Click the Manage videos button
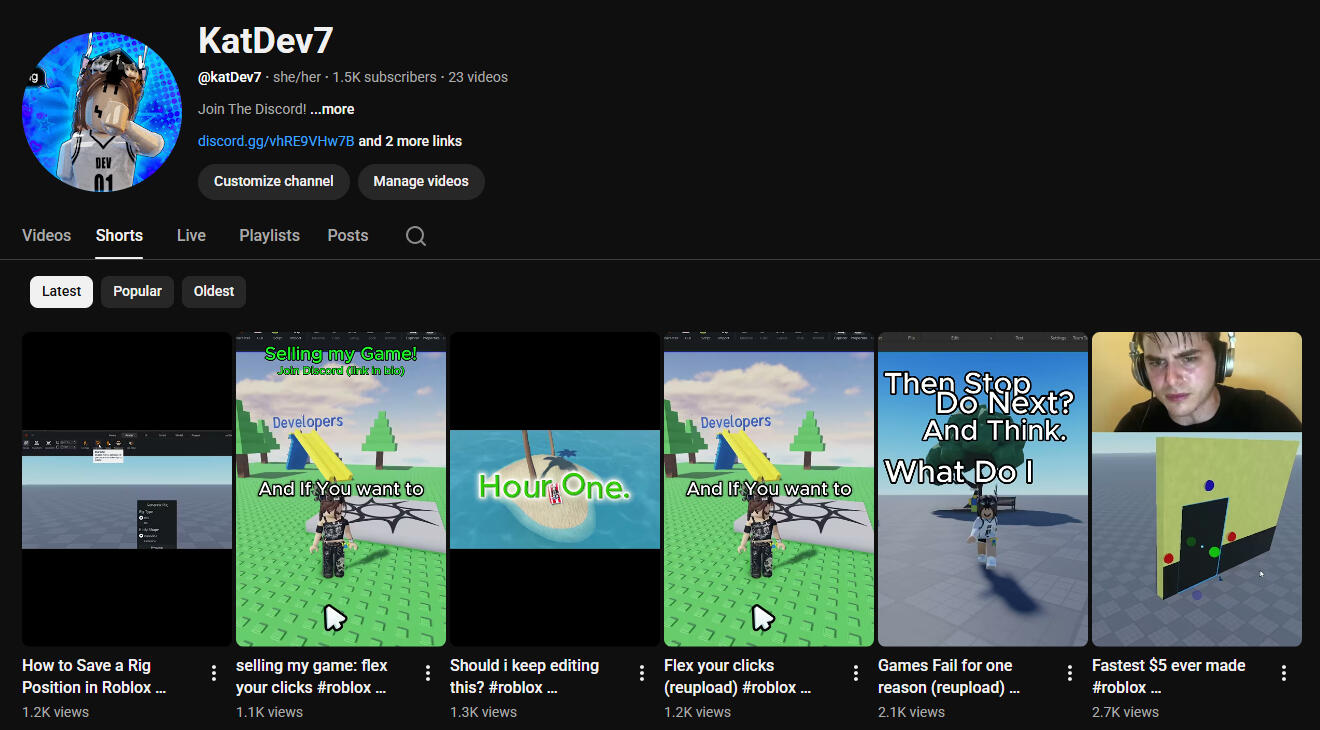Image resolution: width=1320 pixels, height=730 pixels. pyautogui.click(x=421, y=182)
